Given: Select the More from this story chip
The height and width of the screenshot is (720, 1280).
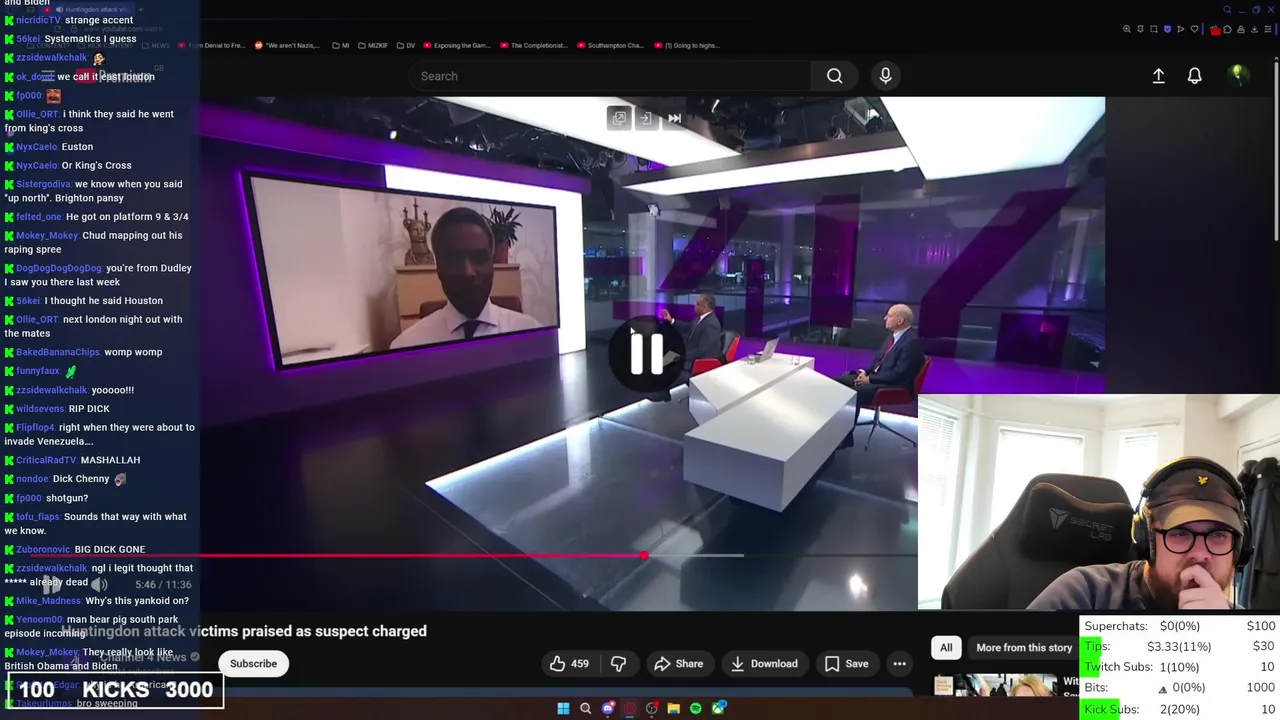Looking at the screenshot, I should point(1024,647).
